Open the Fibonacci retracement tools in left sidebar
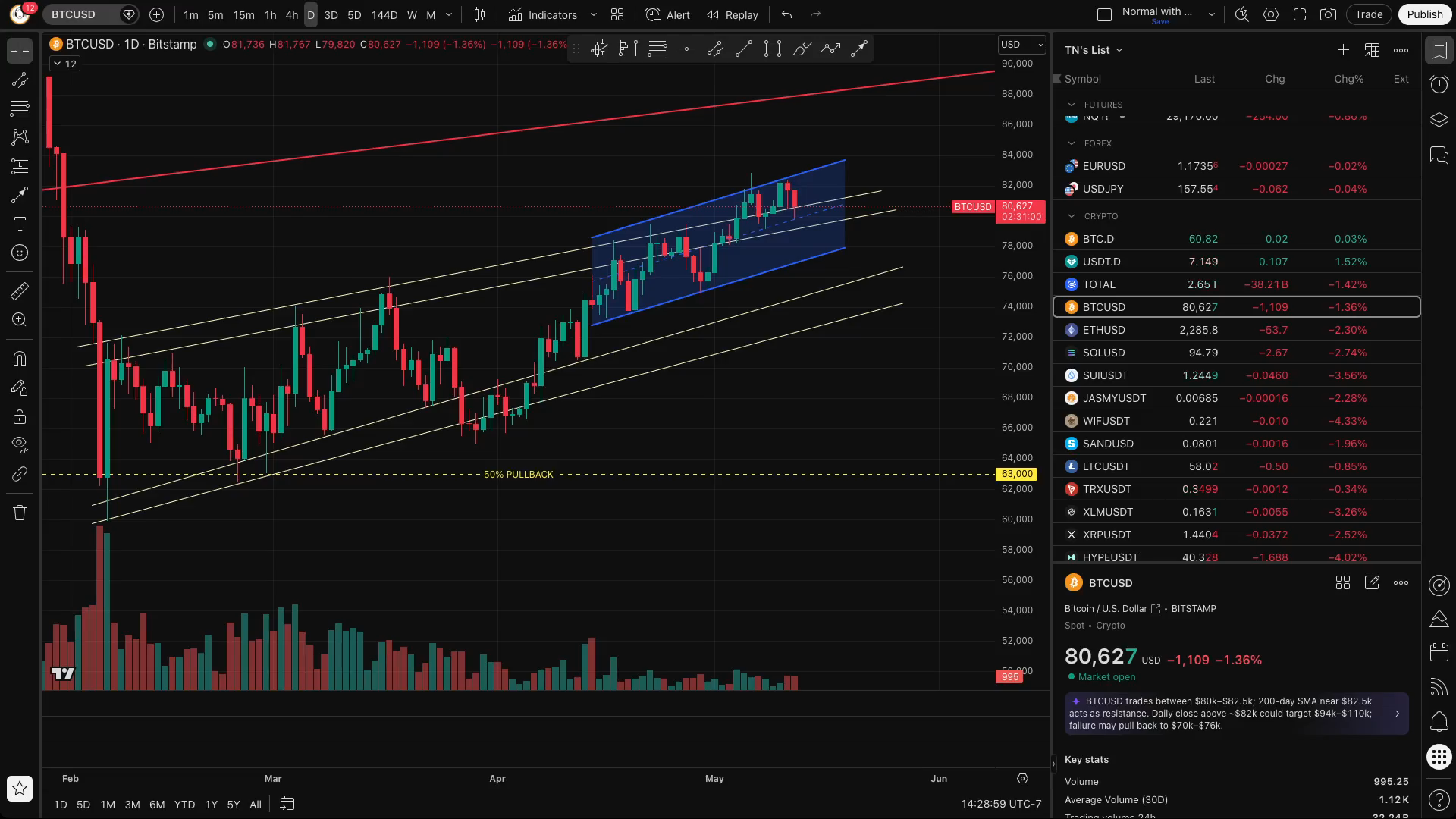1456x819 pixels. [20, 108]
